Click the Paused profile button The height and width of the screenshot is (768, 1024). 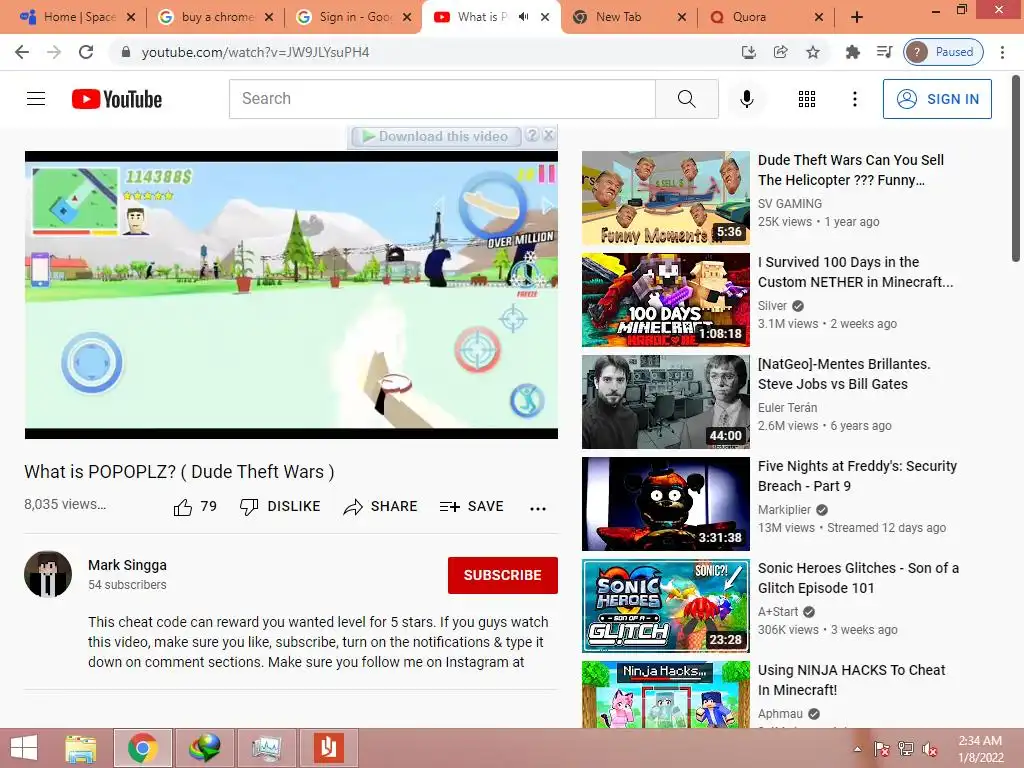(943, 52)
